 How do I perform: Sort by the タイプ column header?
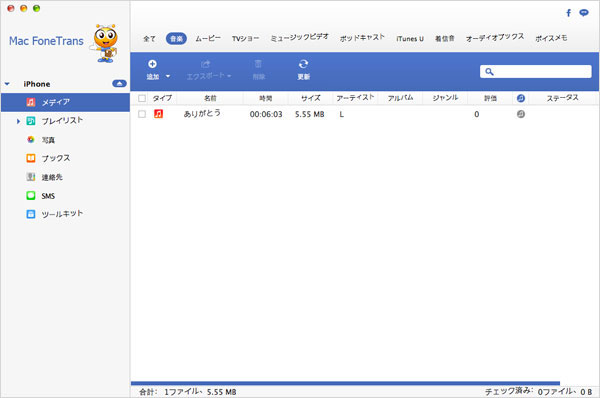(162, 98)
